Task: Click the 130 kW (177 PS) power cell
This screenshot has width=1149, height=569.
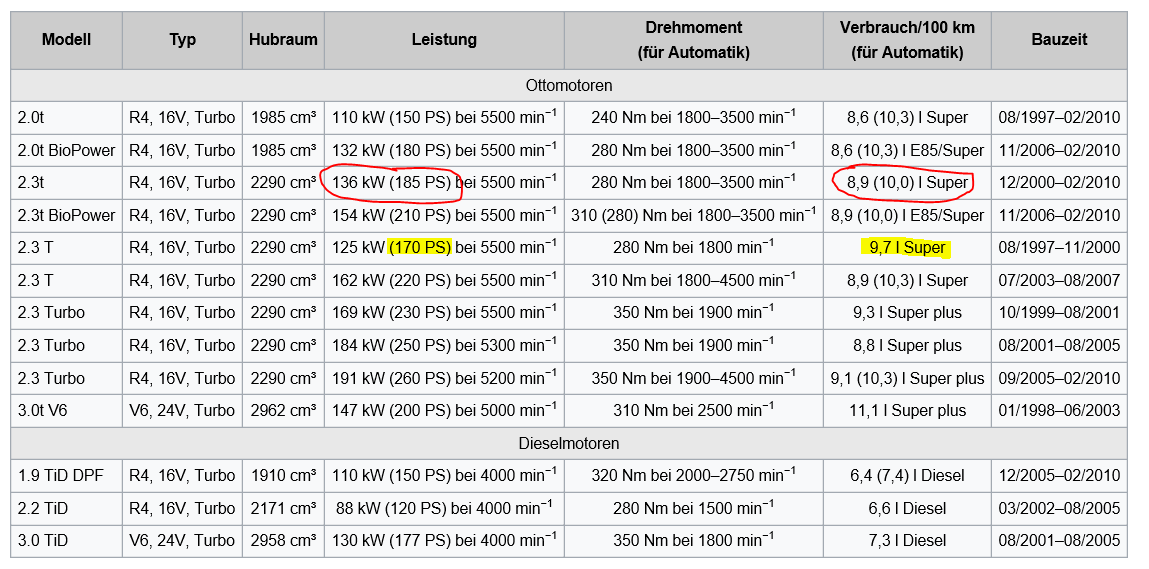Action: point(444,541)
